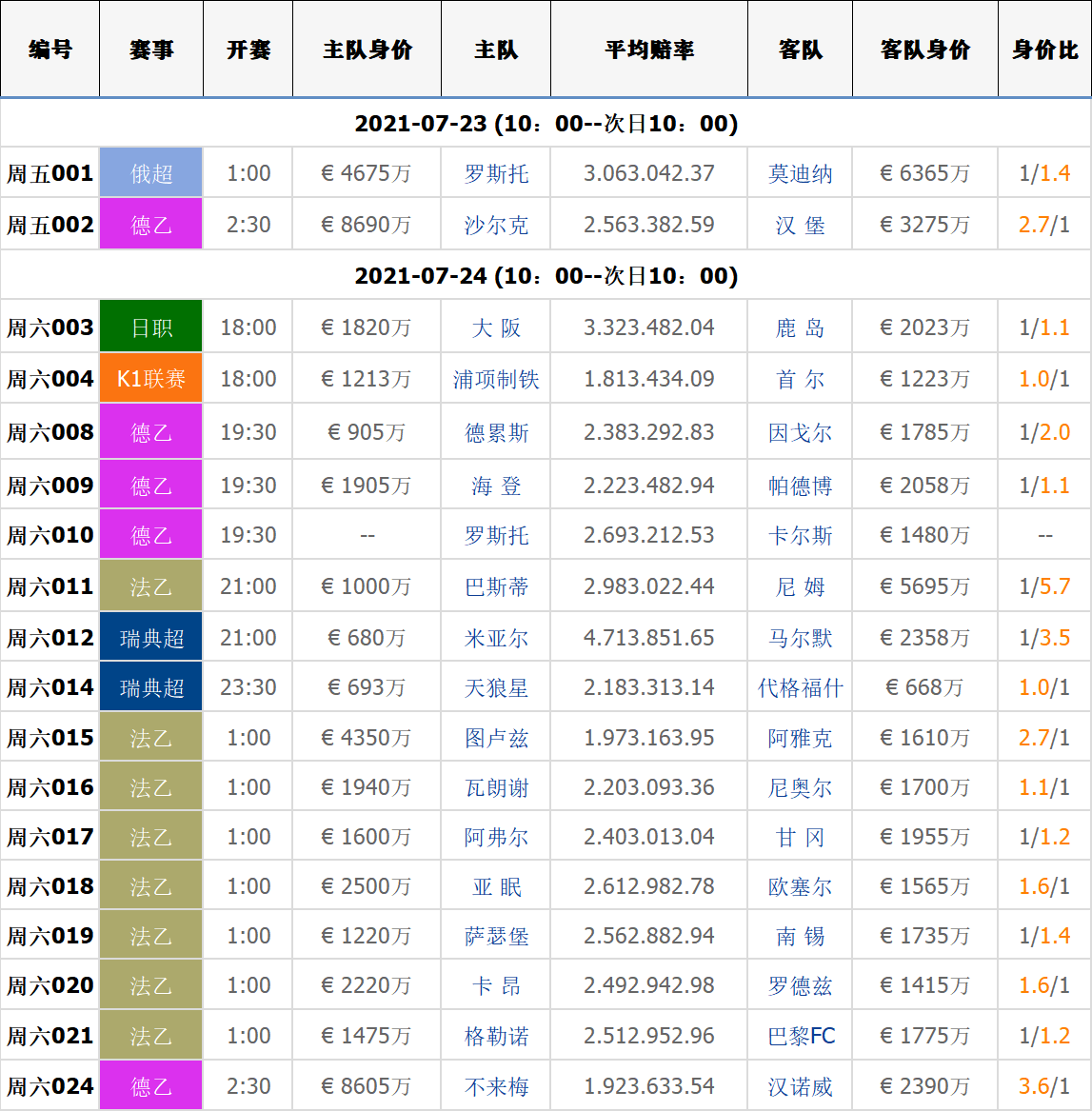Click the 身价比 column header
1092x1111 pixels.
tap(1044, 50)
